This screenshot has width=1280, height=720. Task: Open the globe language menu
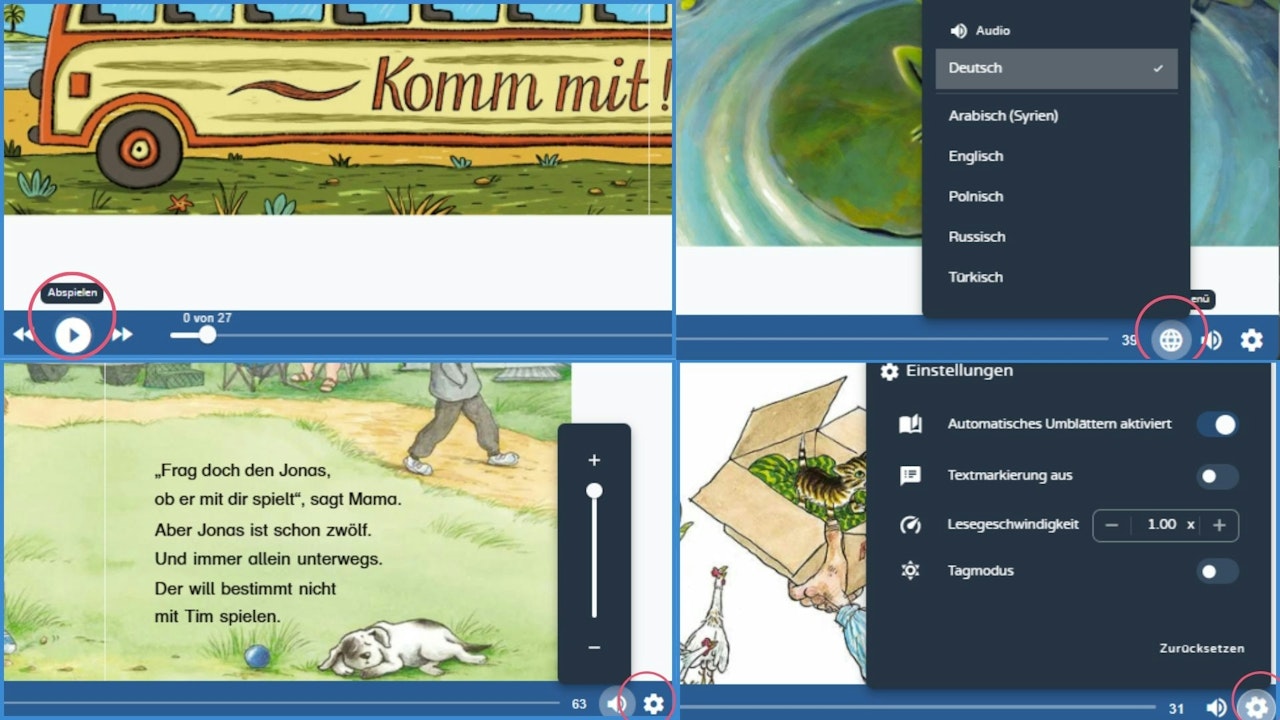click(x=1168, y=340)
